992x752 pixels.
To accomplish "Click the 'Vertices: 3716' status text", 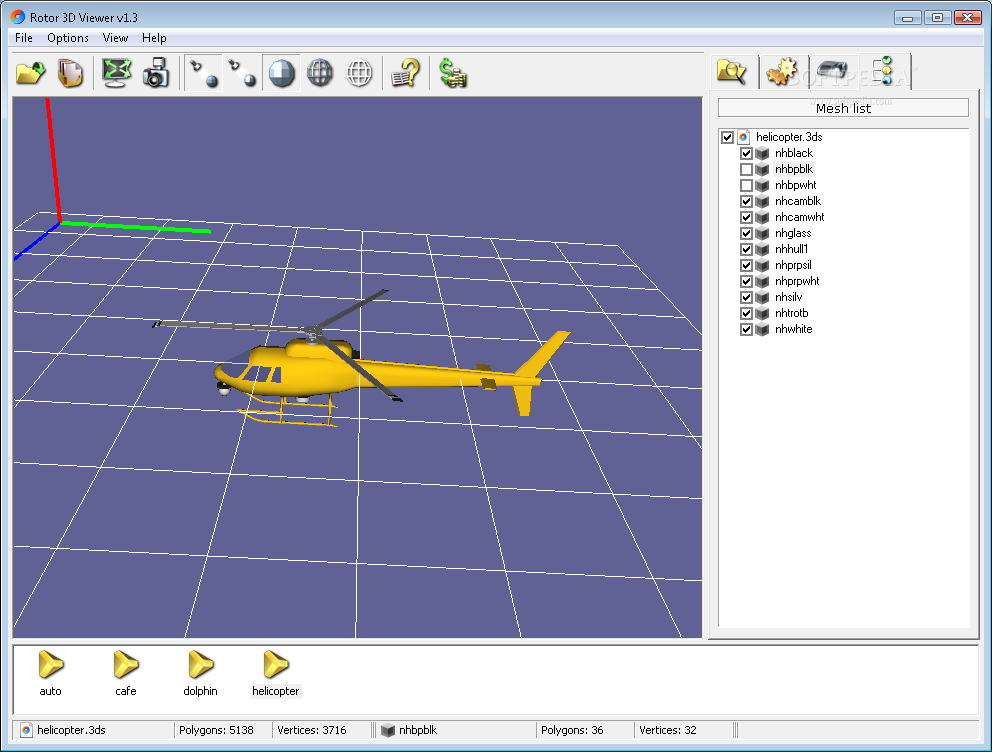I will (x=311, y=730).
